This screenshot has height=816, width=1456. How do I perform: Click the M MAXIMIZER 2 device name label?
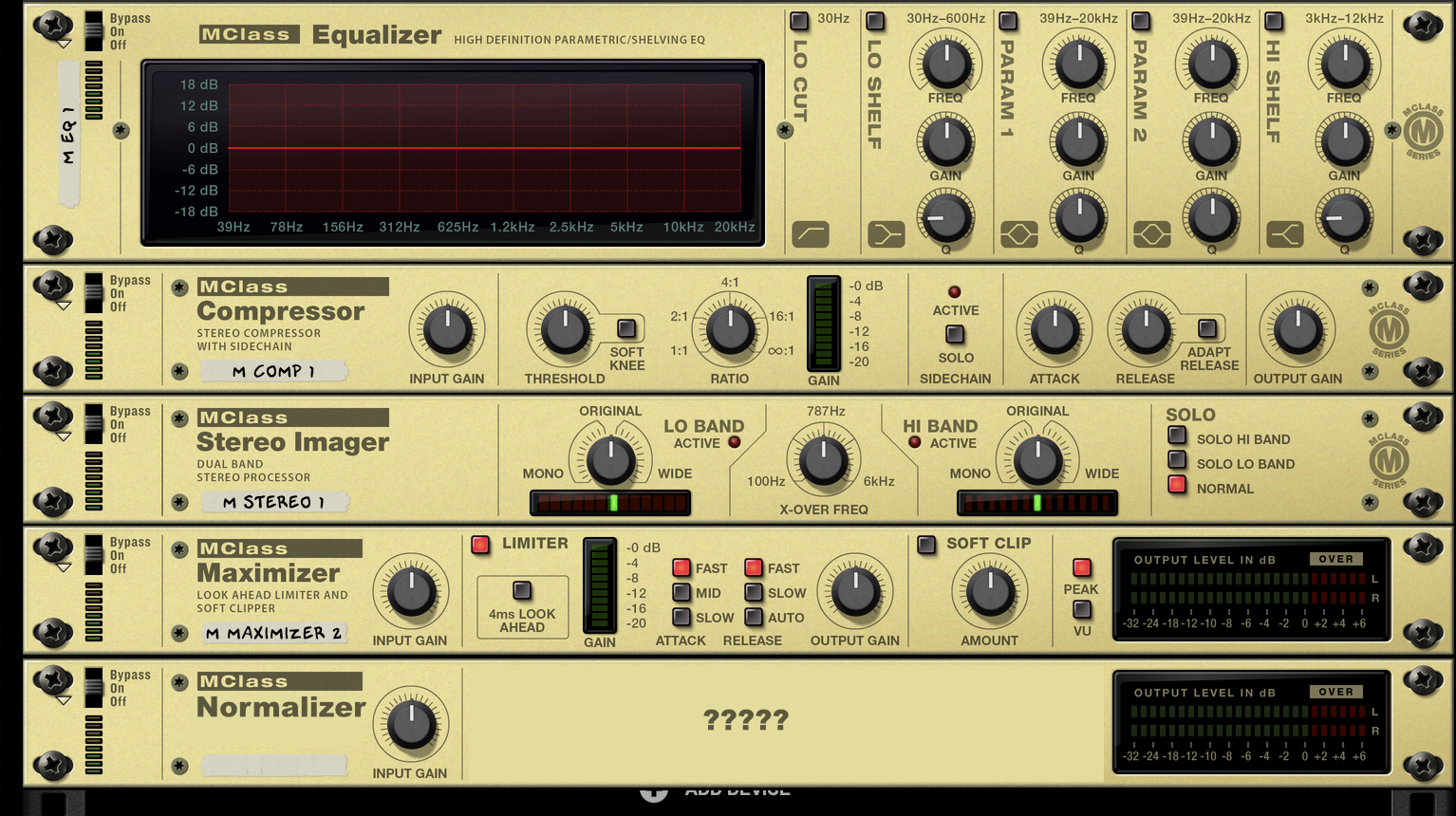point(273,633)
